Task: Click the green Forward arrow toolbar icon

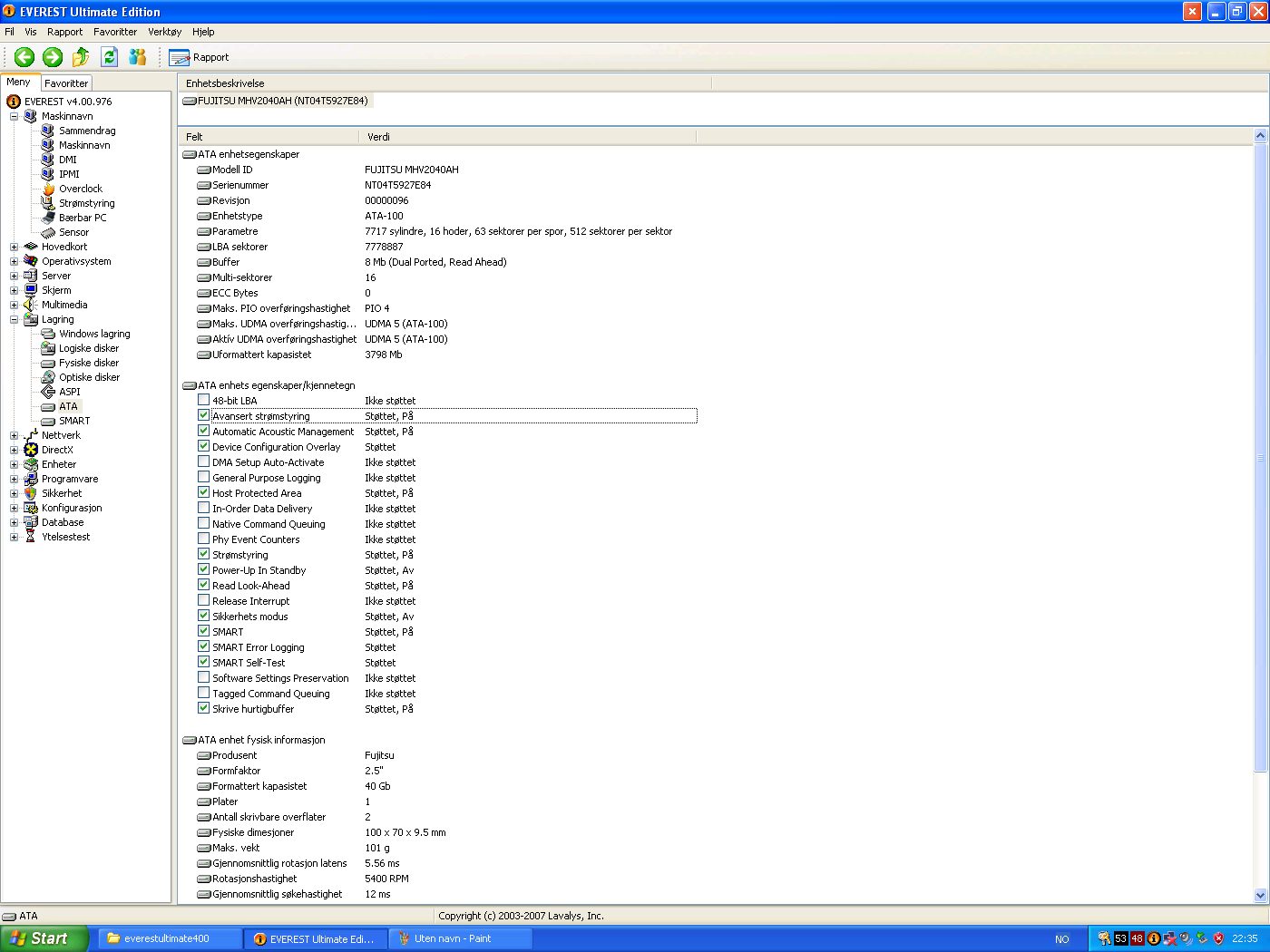Action: (x=53, y=57)
